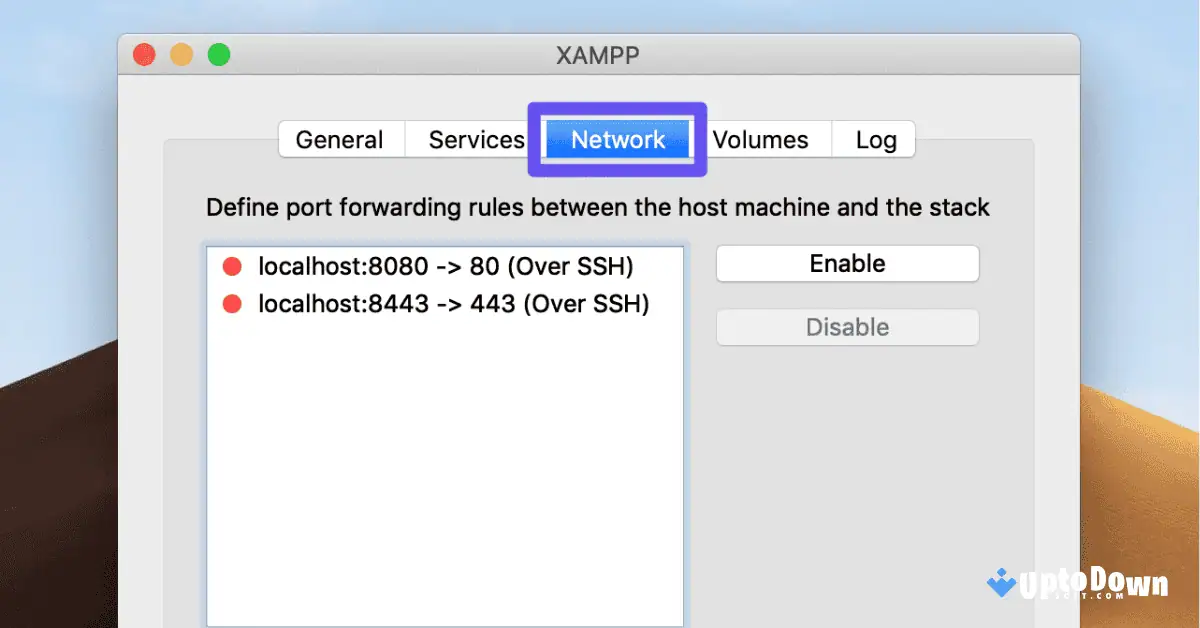
Task: View the Log tab
Action: point(873,139)
